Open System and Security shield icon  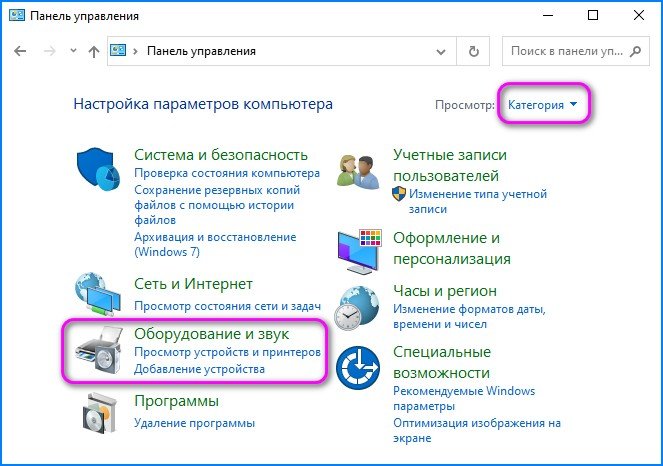coord(98,169)
